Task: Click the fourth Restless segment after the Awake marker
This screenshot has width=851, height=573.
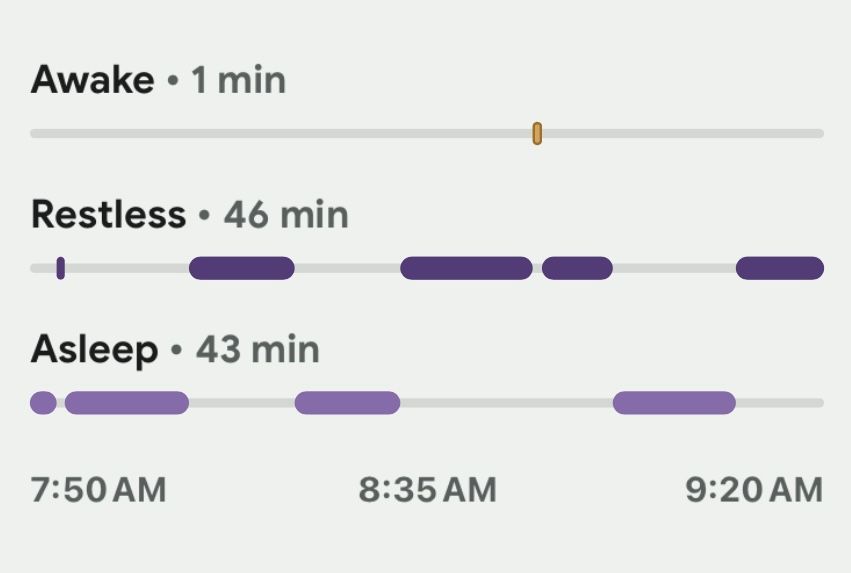Action: [x=577, y=268]
